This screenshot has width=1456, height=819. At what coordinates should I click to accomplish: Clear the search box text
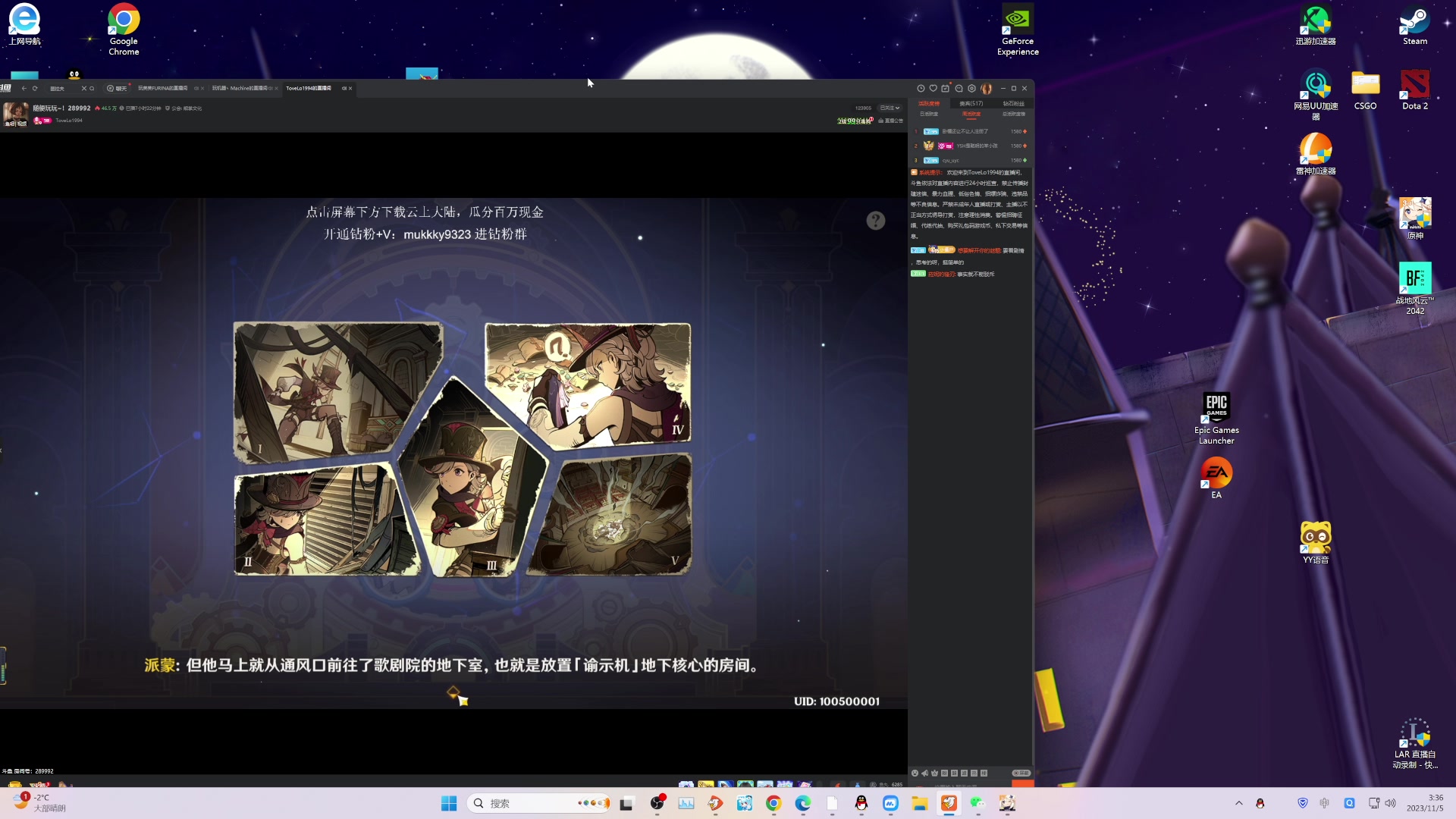pos(84,88)
